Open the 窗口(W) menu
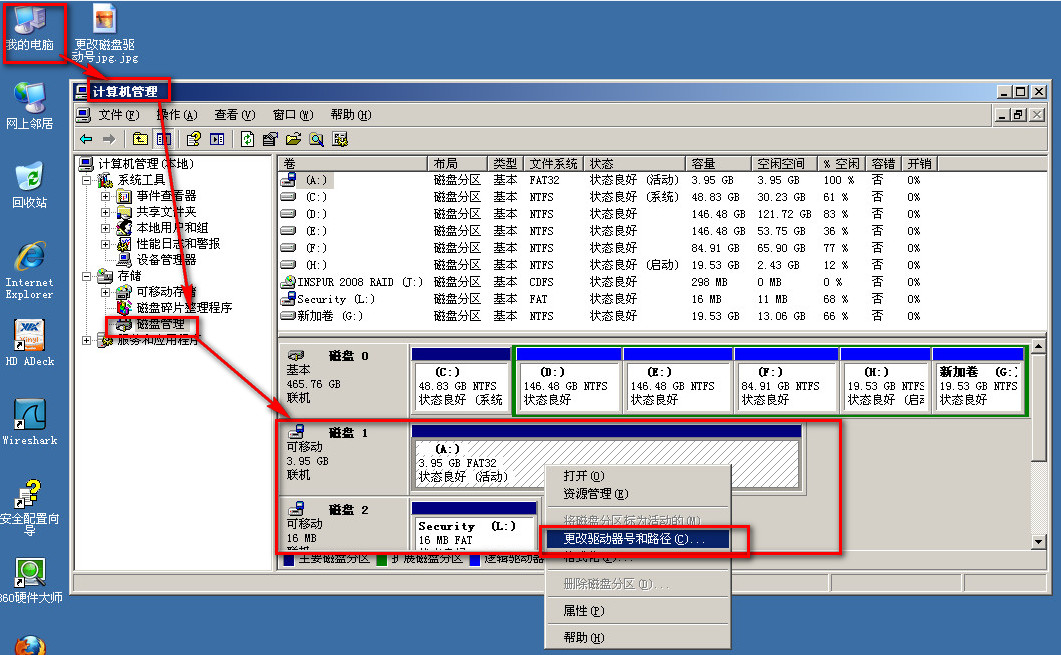Image resolution: width=1061 pixels, height=655 pixels. coord(293,115)
